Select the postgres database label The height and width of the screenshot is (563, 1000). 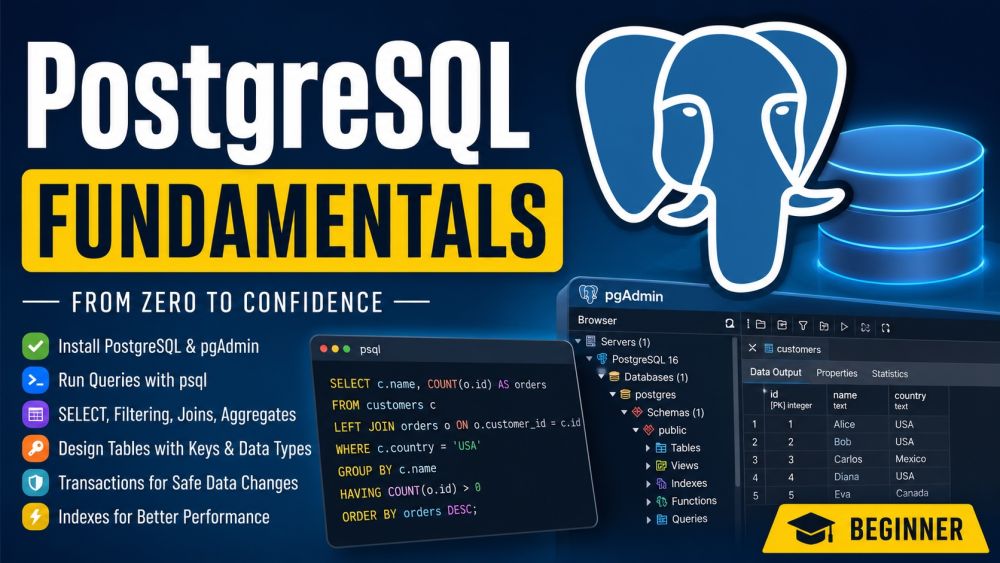655,395
